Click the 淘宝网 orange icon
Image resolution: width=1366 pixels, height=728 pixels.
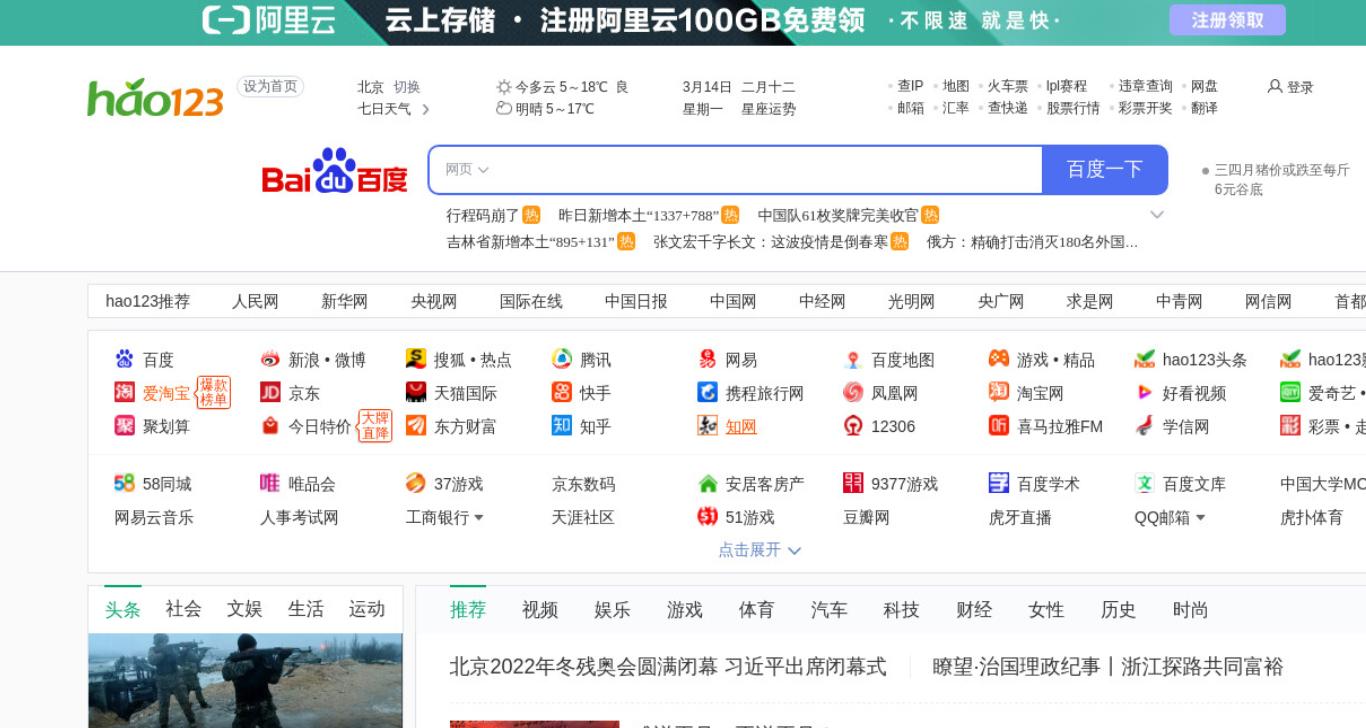(999, 392)
